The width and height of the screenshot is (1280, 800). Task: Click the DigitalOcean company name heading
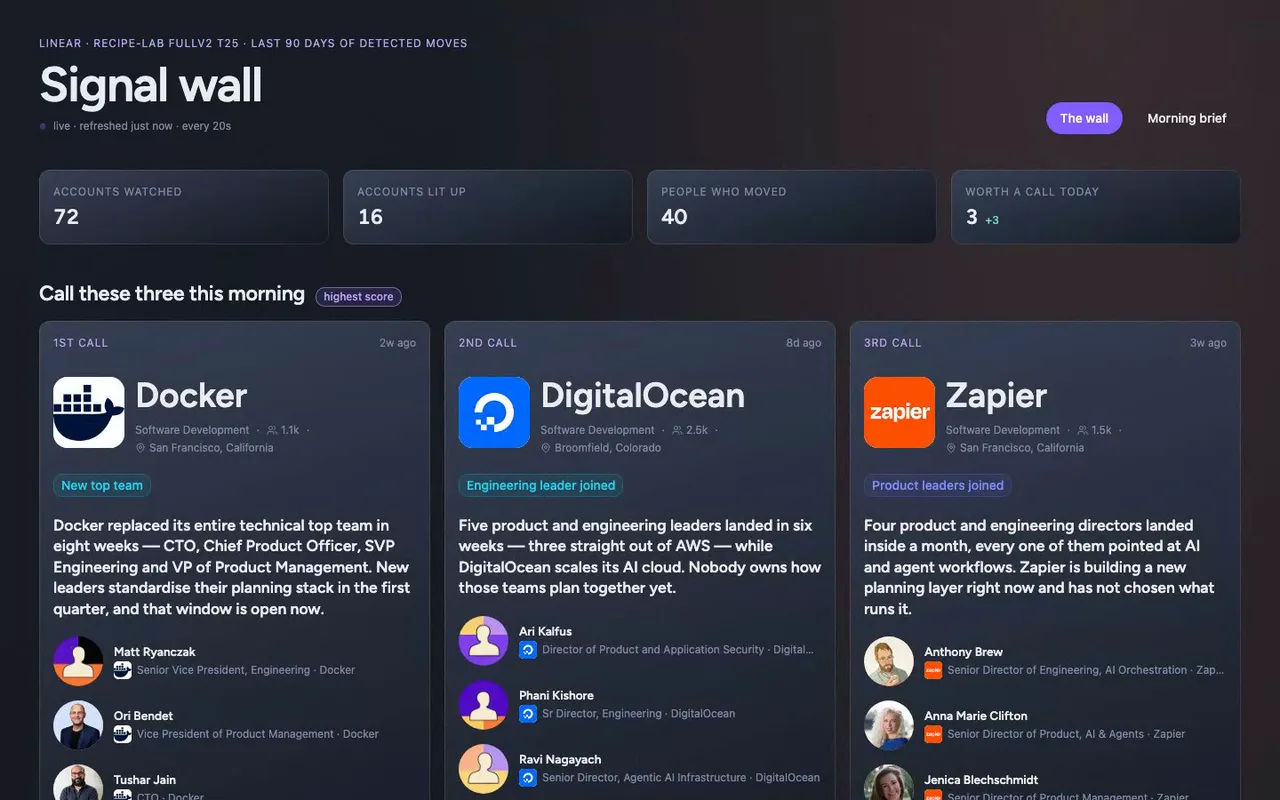pyautogui.click(x=643, y=396)
